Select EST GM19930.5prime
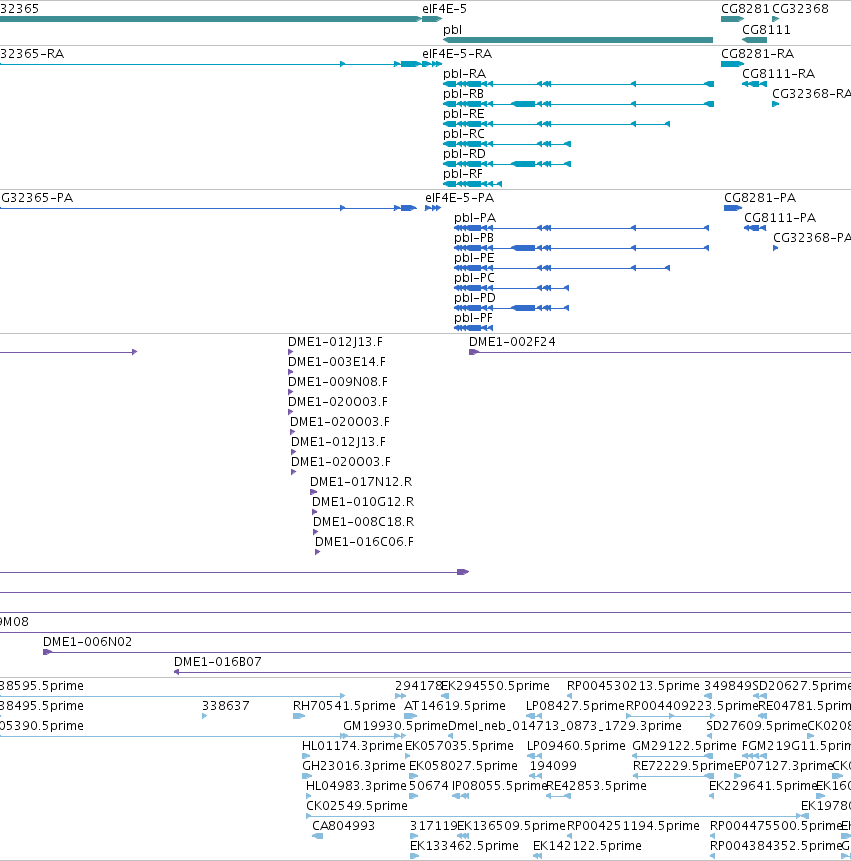Viewport: 851px width, 861px height. coord(395,726)
